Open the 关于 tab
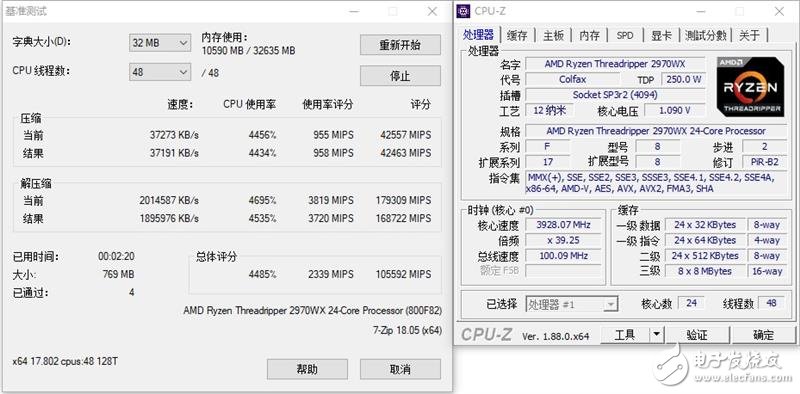This screenshot has height=394, width=800. click(x=749, y=35)
